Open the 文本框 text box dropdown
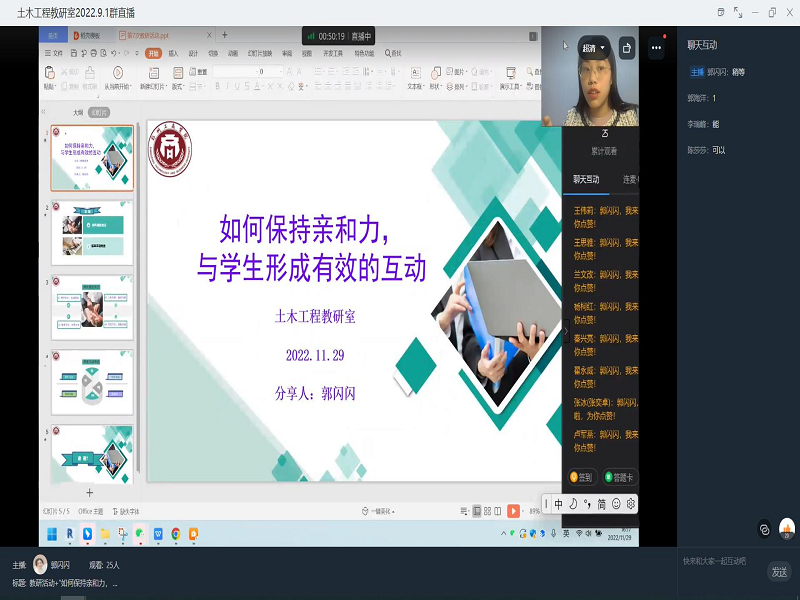This screenshot has width=800, height=600. (416, 87)
